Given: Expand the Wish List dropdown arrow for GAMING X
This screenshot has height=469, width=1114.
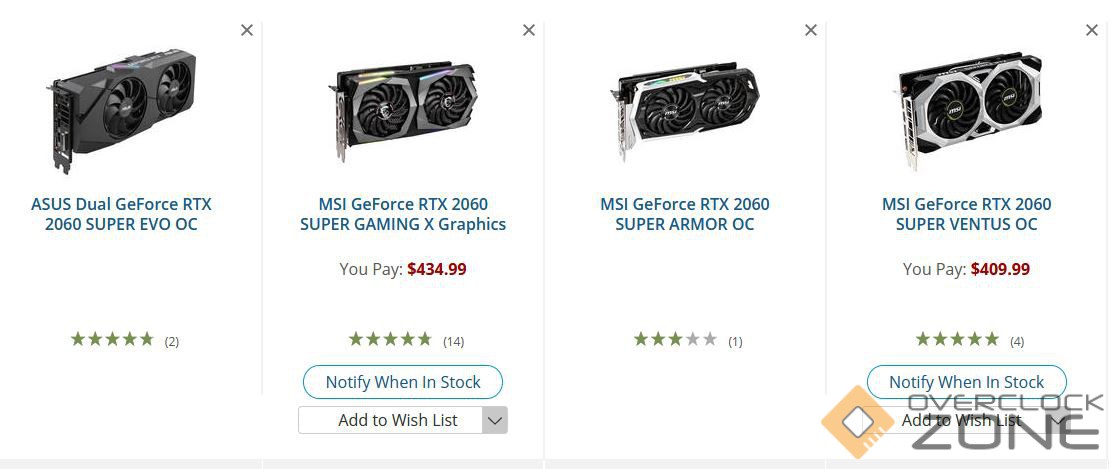Looking at the screenshot, I should tap(495, 420).
